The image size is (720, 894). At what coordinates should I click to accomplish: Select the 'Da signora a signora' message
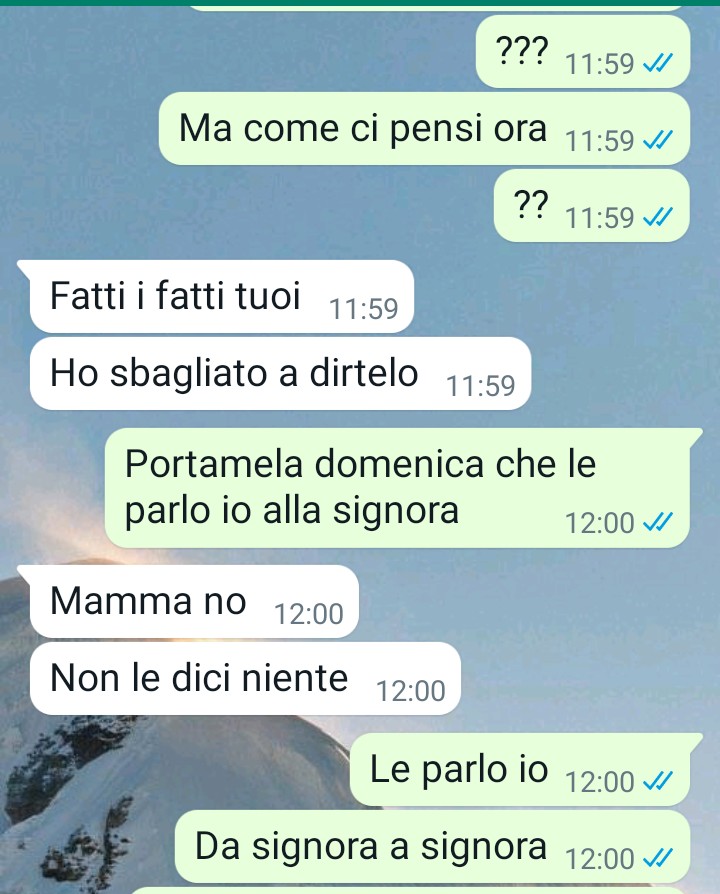(432, 847)
